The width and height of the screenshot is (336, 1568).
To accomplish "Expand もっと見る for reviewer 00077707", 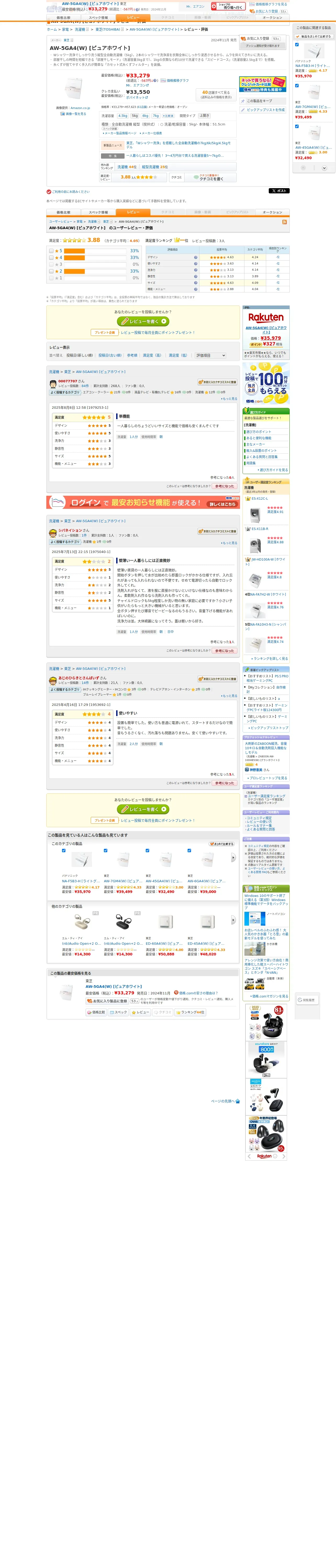I will (x=229, y=399).
